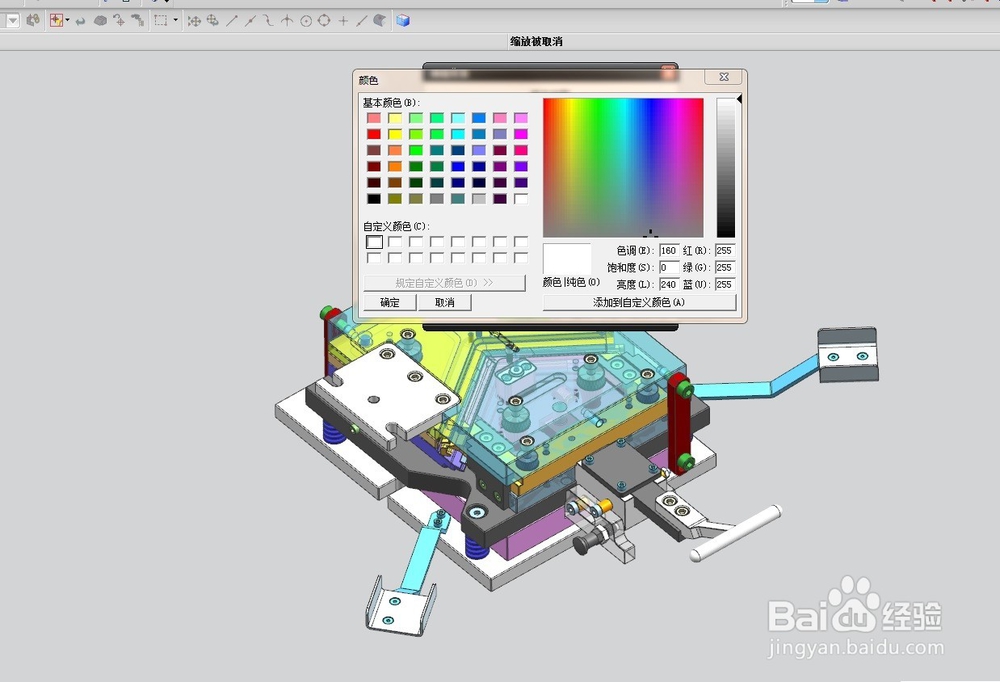Click the blue cube toolbar icon
The width and height of the screenshot is (1000, 682).
click(x=402, y=21)
